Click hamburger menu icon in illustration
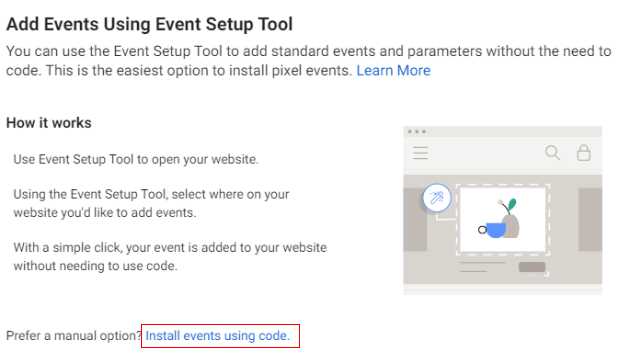630x363 pixels. tap(420, 153)
